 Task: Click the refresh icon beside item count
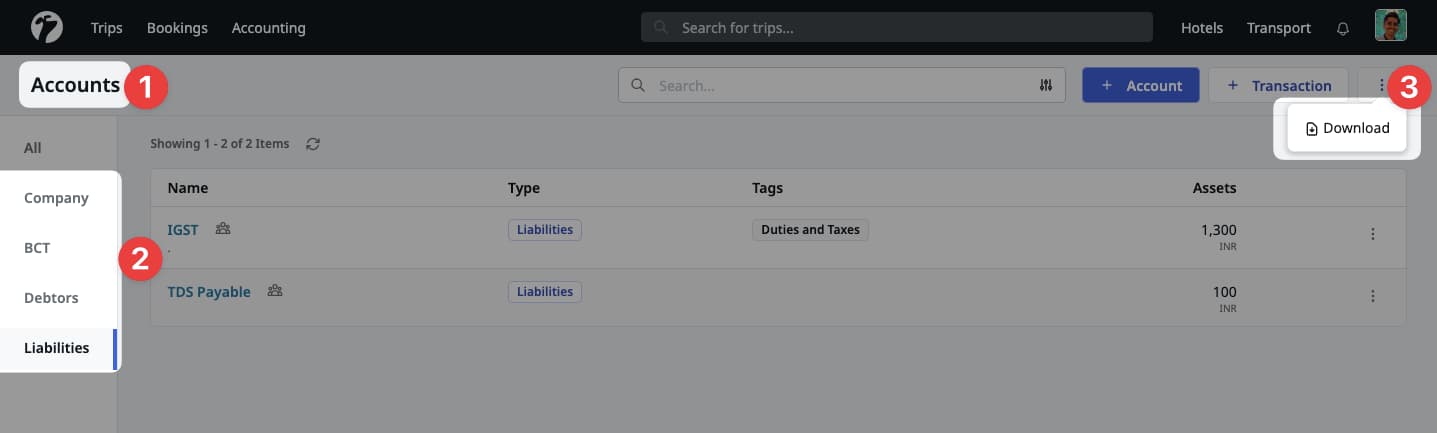tap(313, 144)
